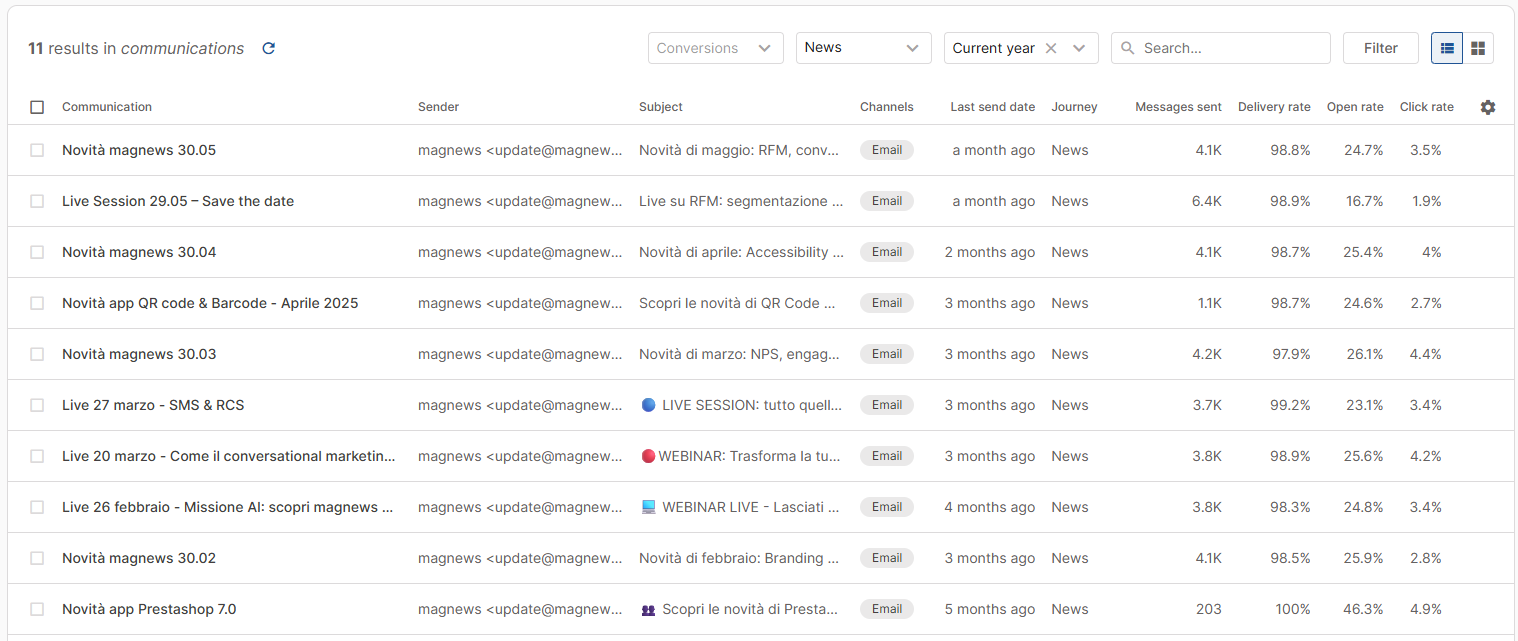Switch to list view layout

[x=1447, y=48]
